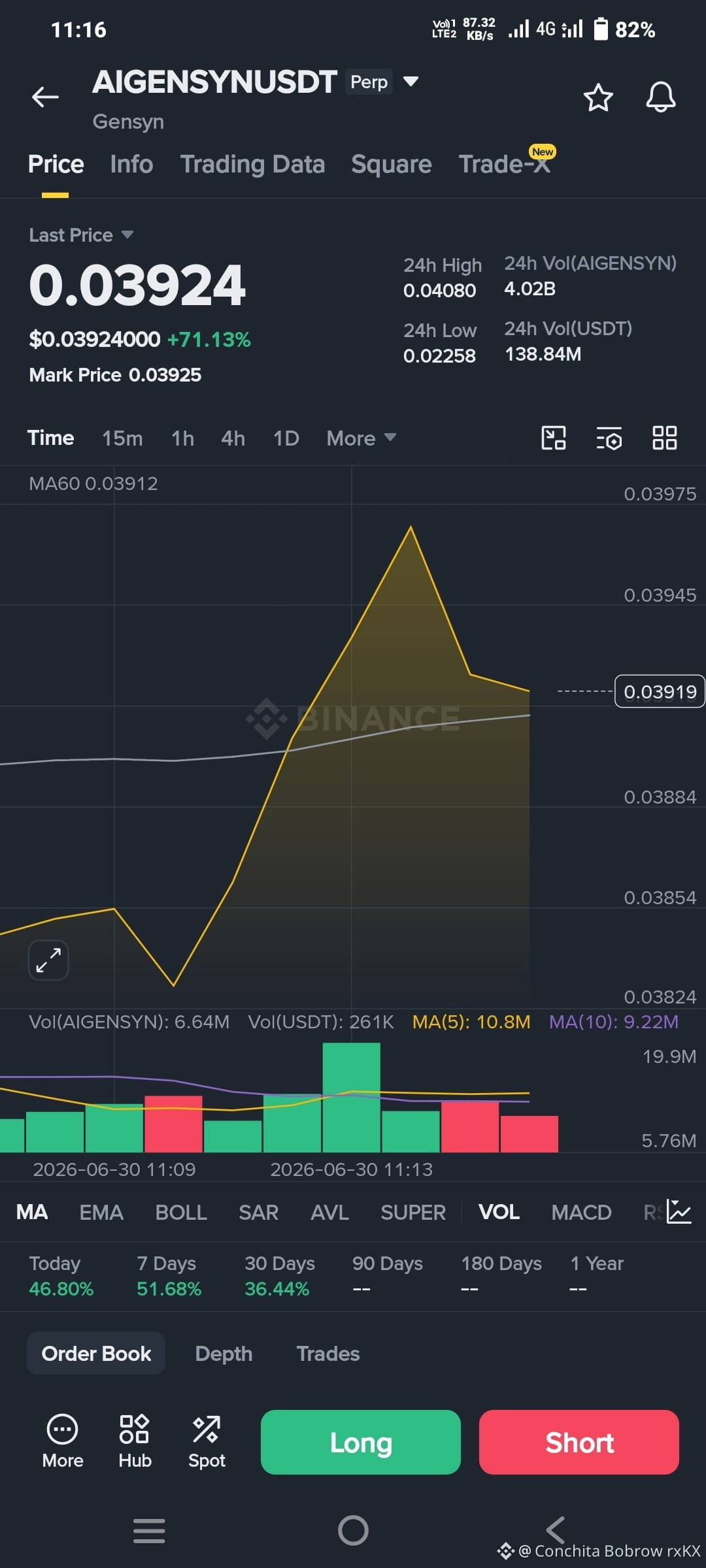Select the 4h interval
The height and width of the screenshot is (1568, 706).
point(233,438)
